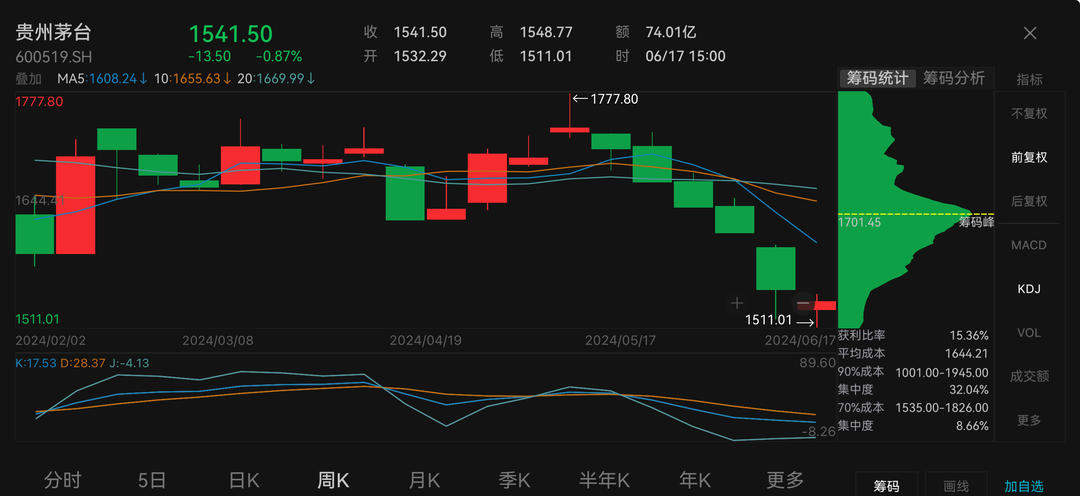Click 加自选 to add to watchlist
Image resolution: width=1080 pixels, height=496 pixels.
pyautogui.click(x=1024, y=486)
